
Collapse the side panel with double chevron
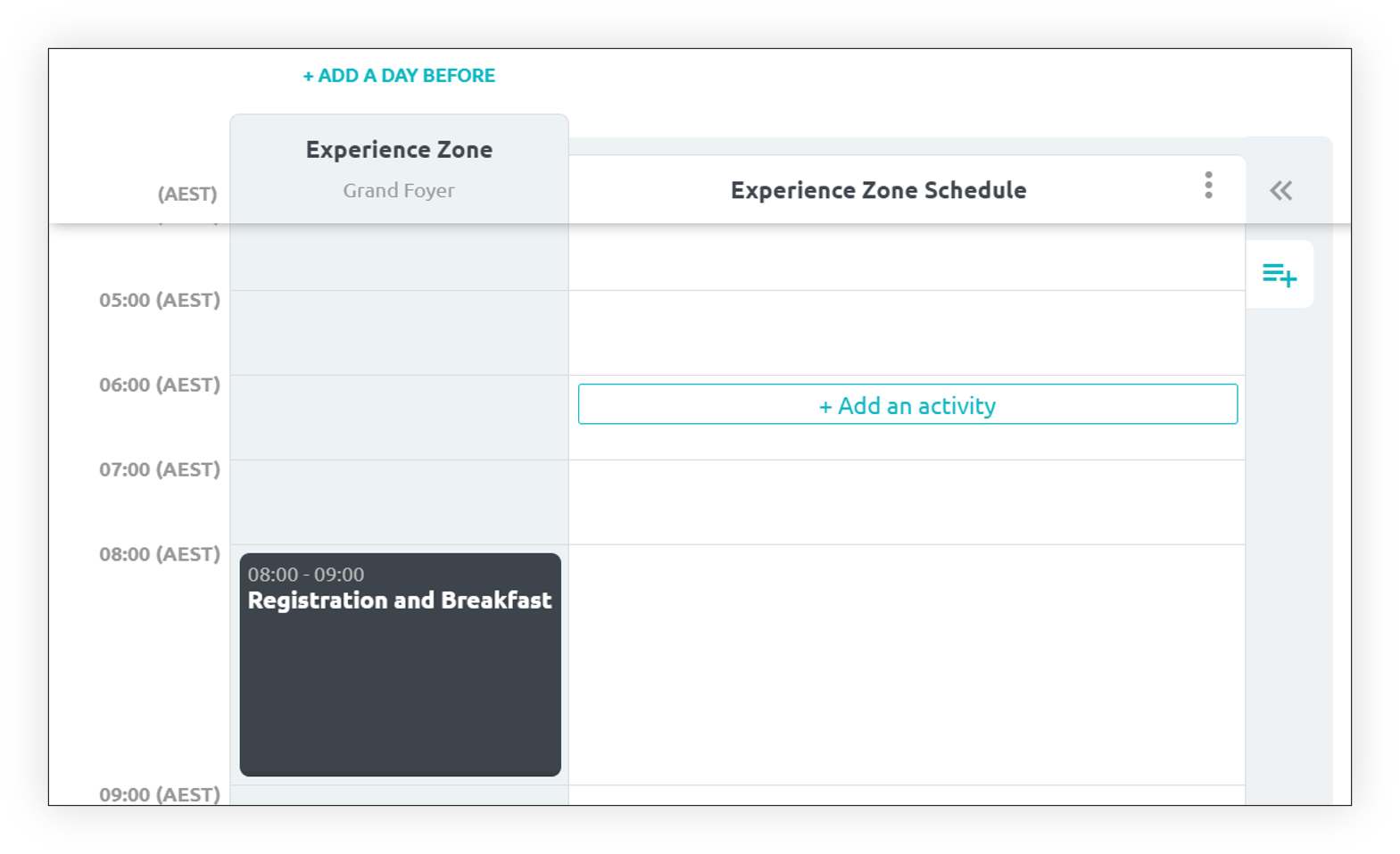click(1281, 190)
